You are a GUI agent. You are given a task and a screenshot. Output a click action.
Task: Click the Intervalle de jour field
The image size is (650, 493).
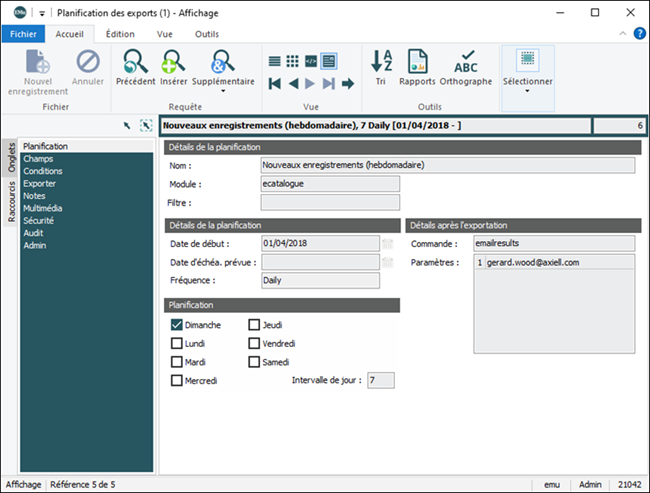380,380
